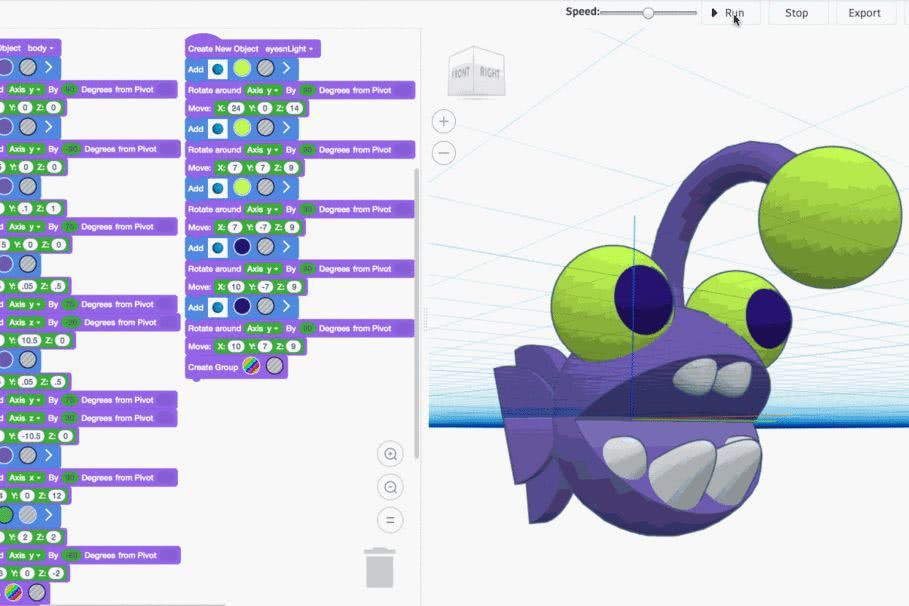Zoom out of the blocks workspace
This screenshot has width=909, height=606.
[x=390, y=487]
